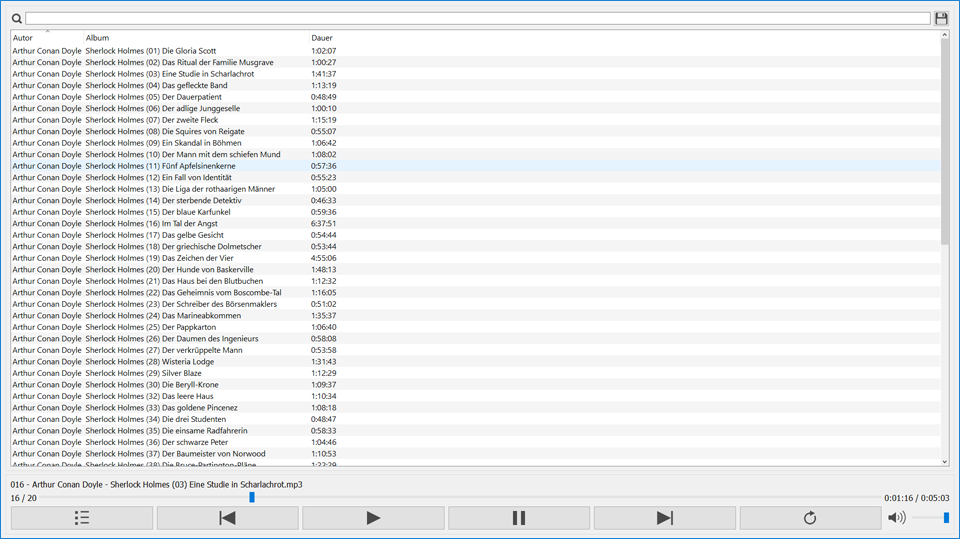
Task: Select '(20) Der Hunde von Baskerville'
Action: click(x=476, y=270)
